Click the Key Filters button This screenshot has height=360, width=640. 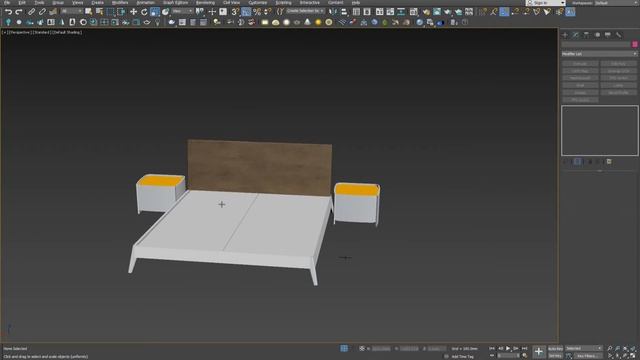click(x=588, y=356)
